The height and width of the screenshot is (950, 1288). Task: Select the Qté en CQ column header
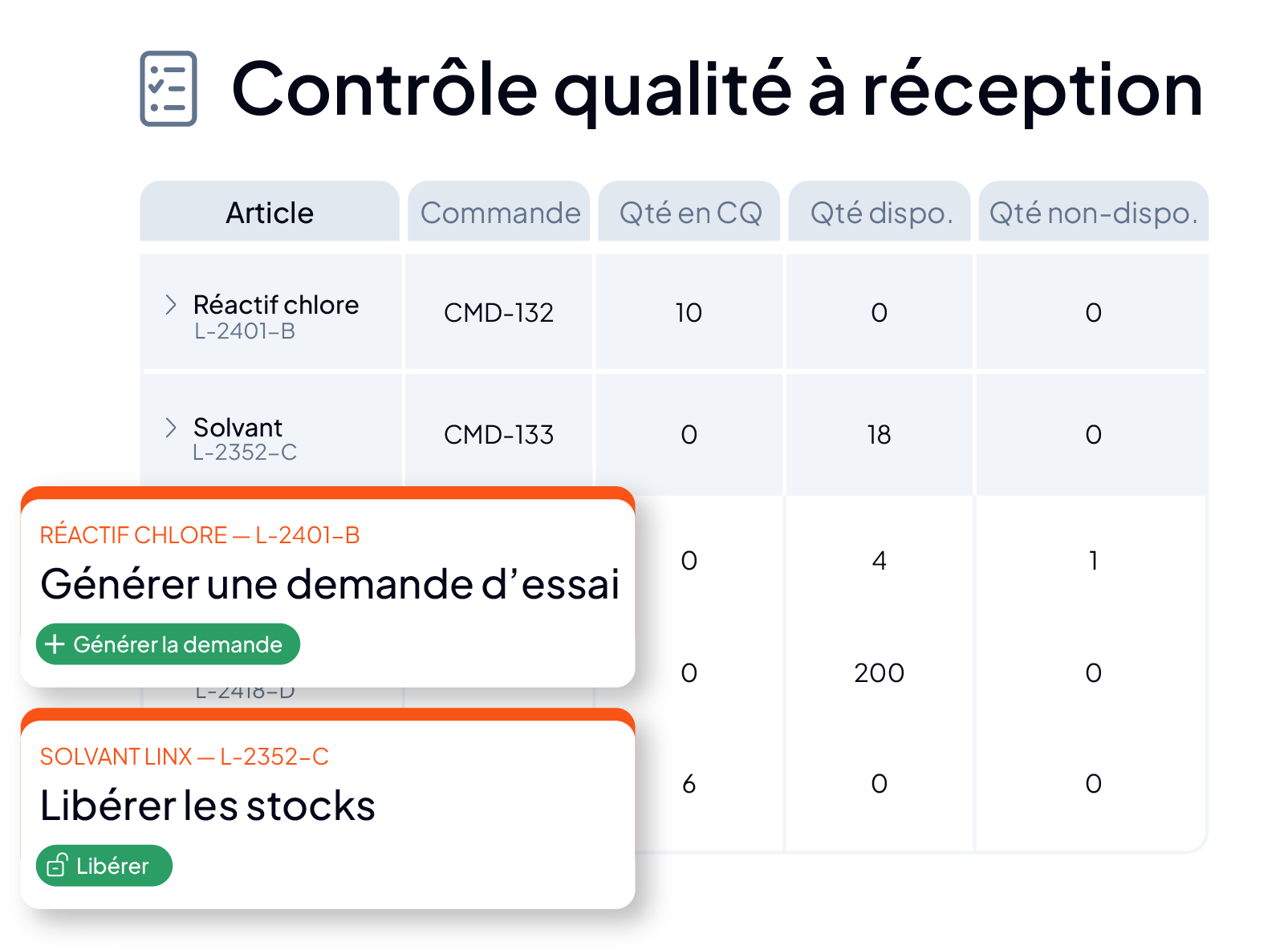[x=689, y=212]
